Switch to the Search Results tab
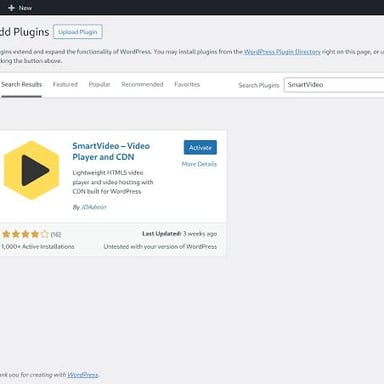The width and height of the screenshot is (384, 384). pyautogui.click(x=21, y=85)
